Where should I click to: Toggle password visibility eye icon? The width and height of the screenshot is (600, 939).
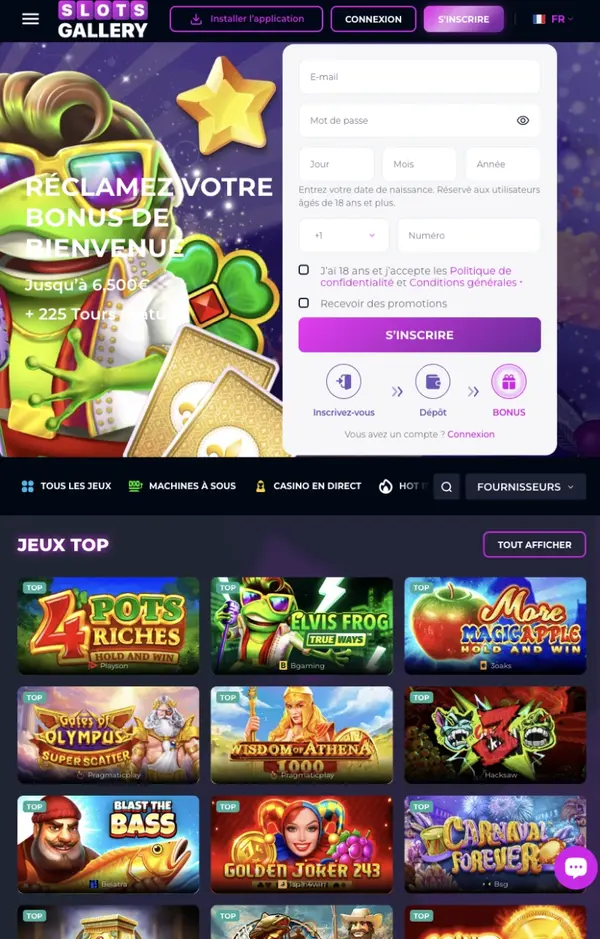523,120
